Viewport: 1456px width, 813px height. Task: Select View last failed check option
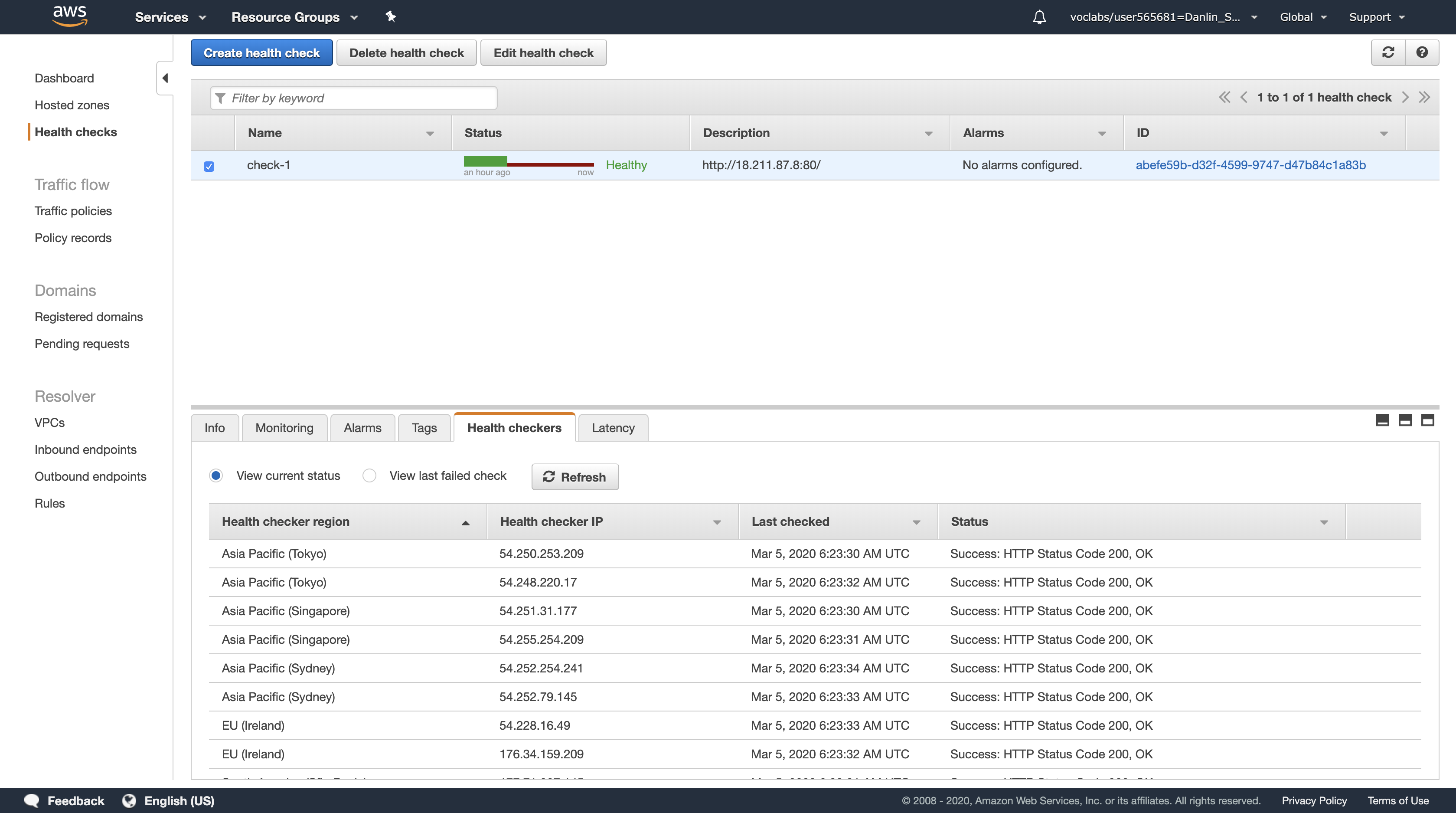tap(369, 475)
